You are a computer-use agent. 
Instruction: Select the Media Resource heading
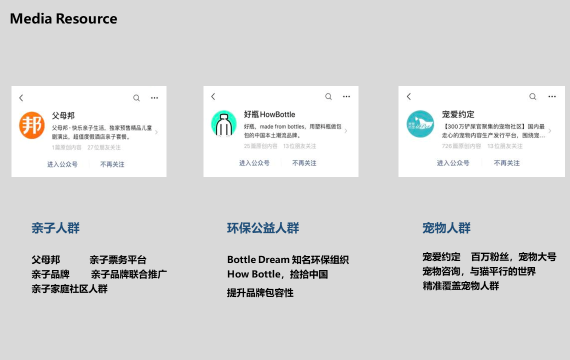(64, 19)
